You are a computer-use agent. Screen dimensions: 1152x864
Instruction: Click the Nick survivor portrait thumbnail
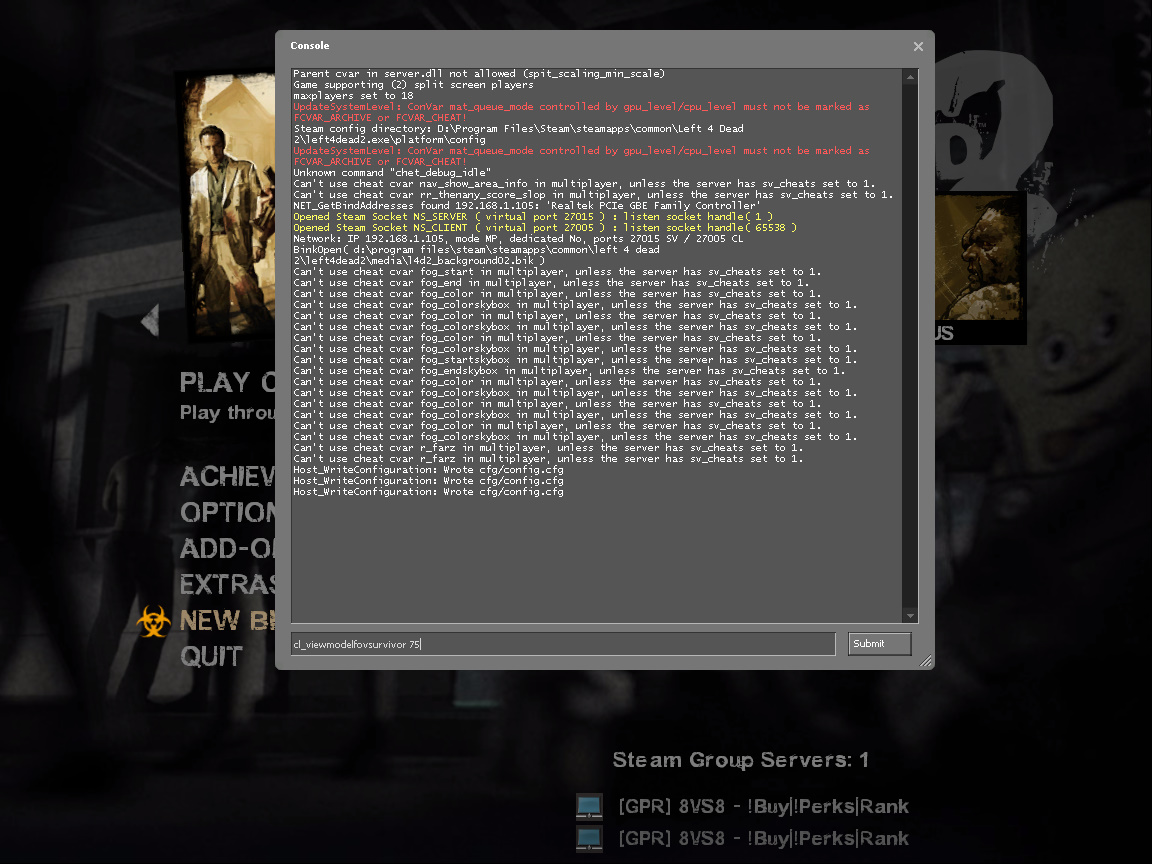pos(228,206)
